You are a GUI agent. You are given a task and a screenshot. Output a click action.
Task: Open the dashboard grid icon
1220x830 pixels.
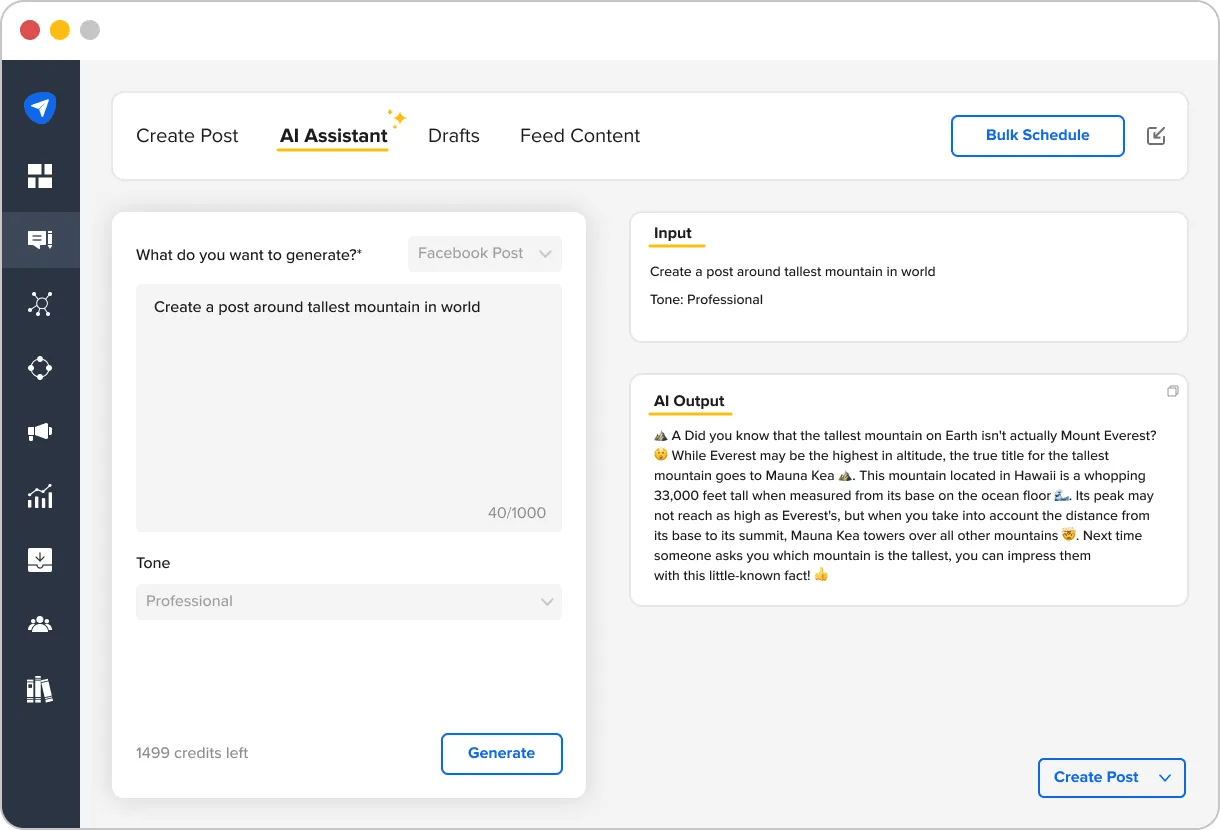pyautogui.click(x=40, y=176)
